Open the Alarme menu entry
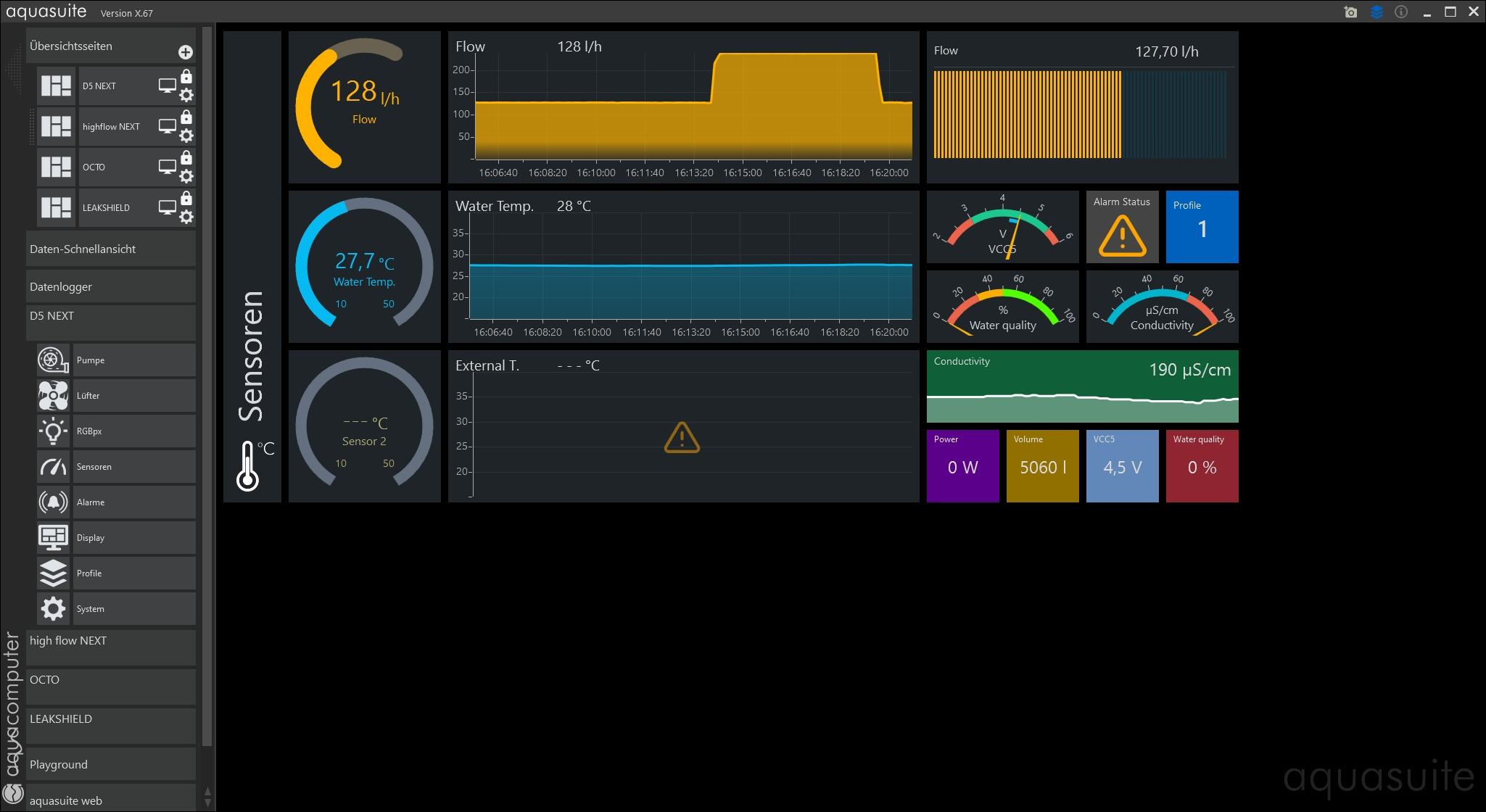The width and height of the screenshot is (1486, 812). (x=134, y=502)
